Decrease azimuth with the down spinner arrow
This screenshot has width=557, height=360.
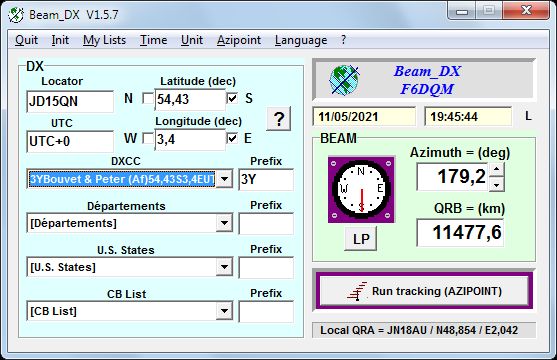pyautogui.click(x=496, y=184)
